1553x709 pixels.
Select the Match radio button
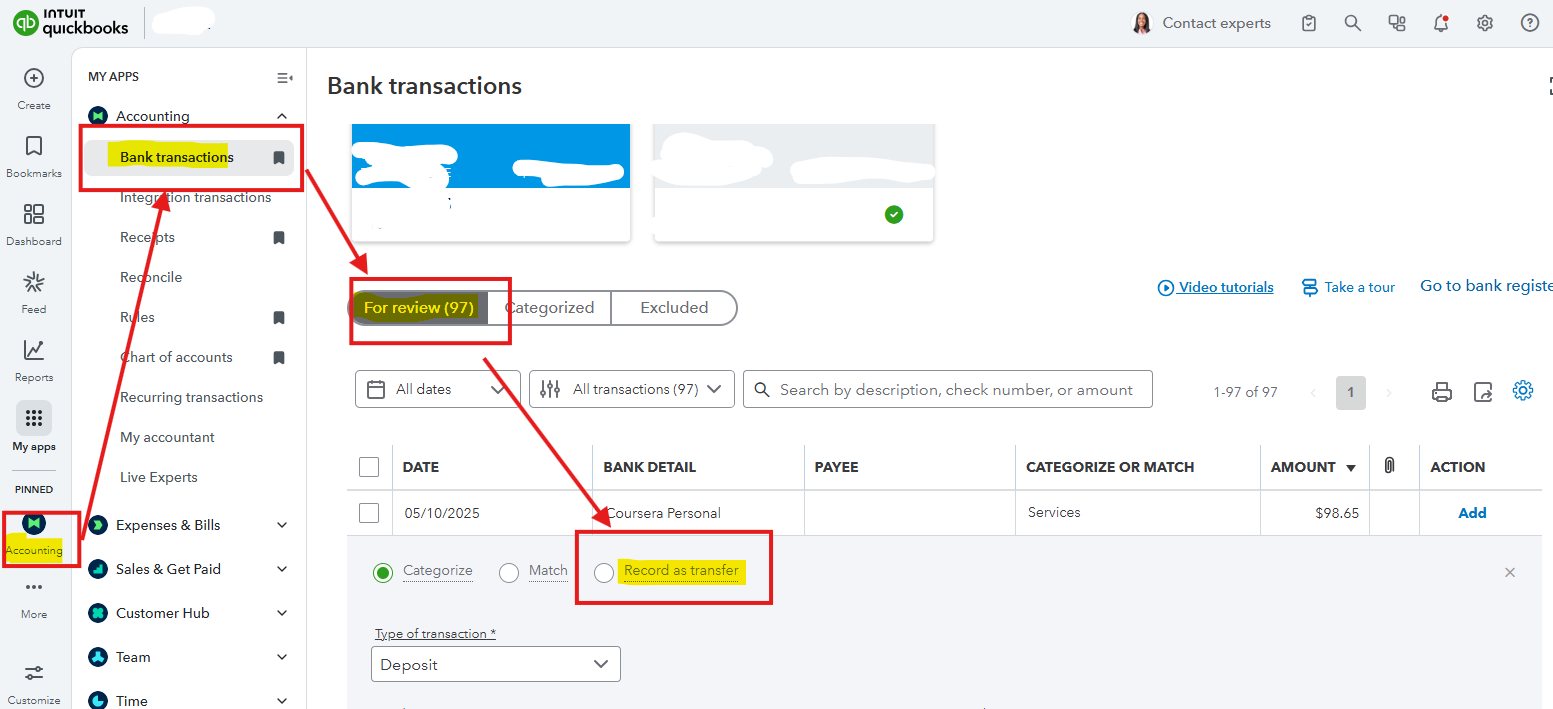[x=509, y=573]
